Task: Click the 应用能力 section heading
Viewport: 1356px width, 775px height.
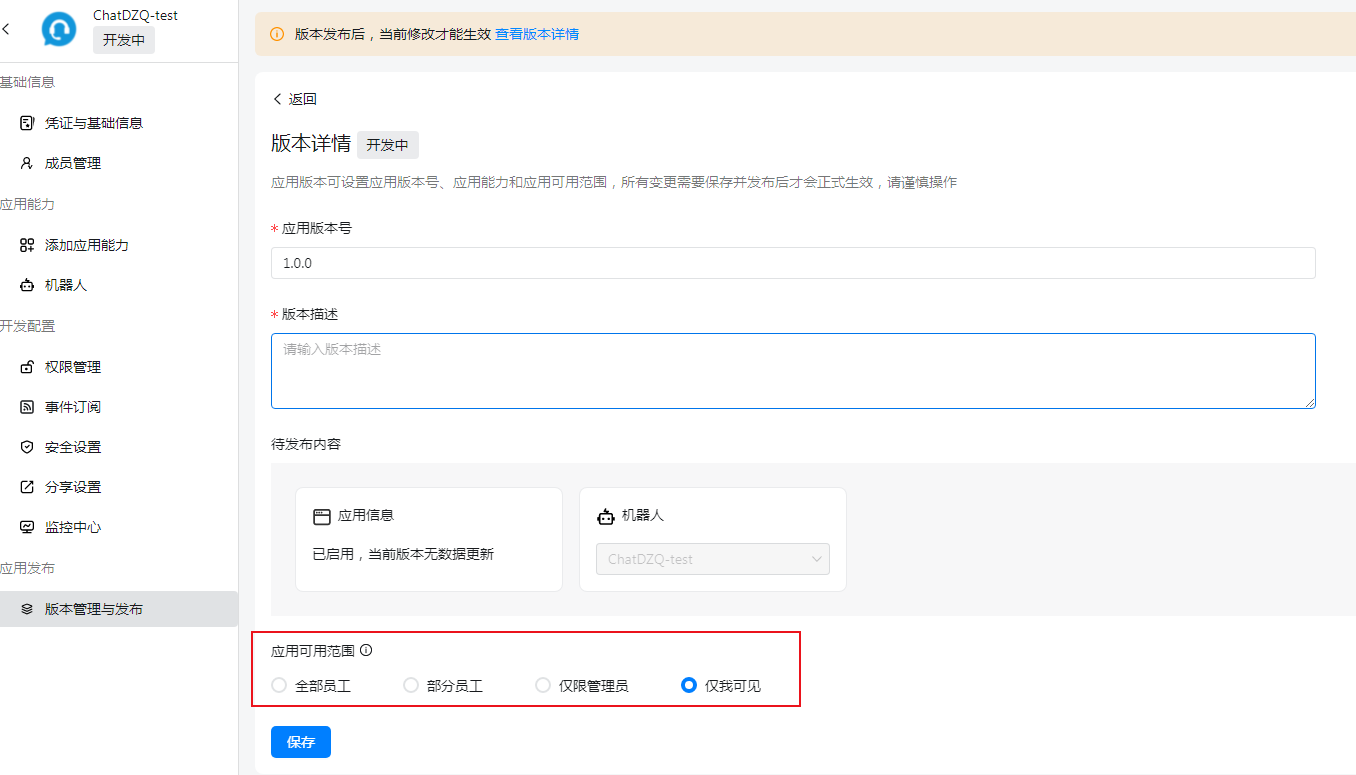Action: [27, 204]
